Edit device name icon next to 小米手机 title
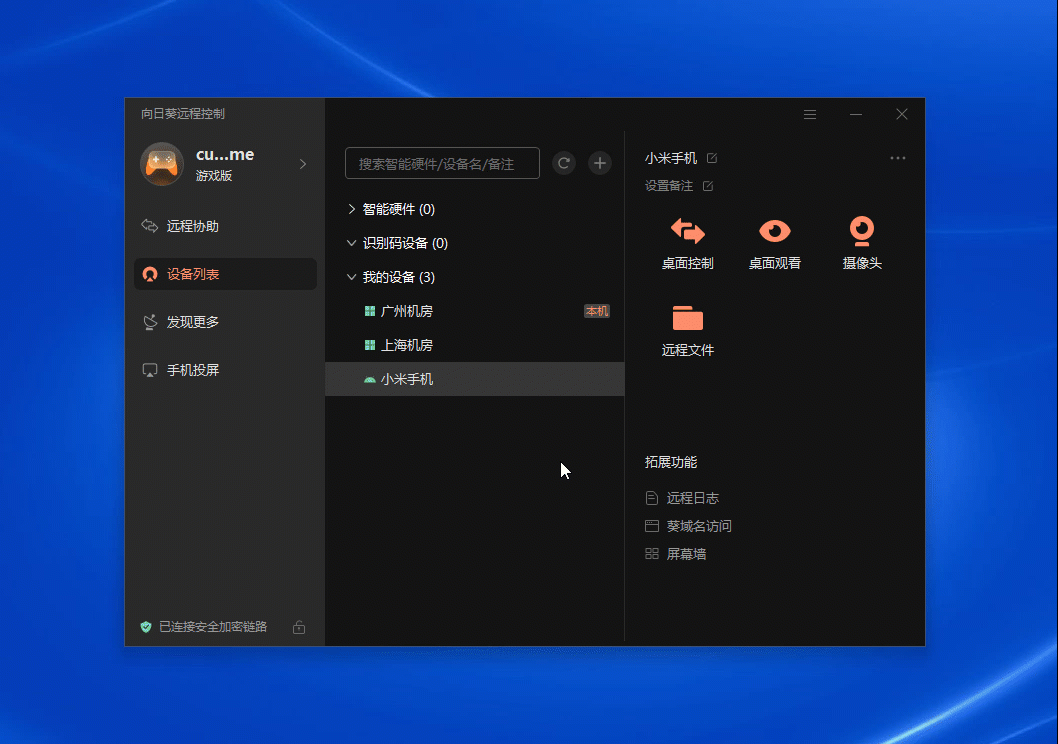The image size is (1058, 744). [x=712, y=158]
